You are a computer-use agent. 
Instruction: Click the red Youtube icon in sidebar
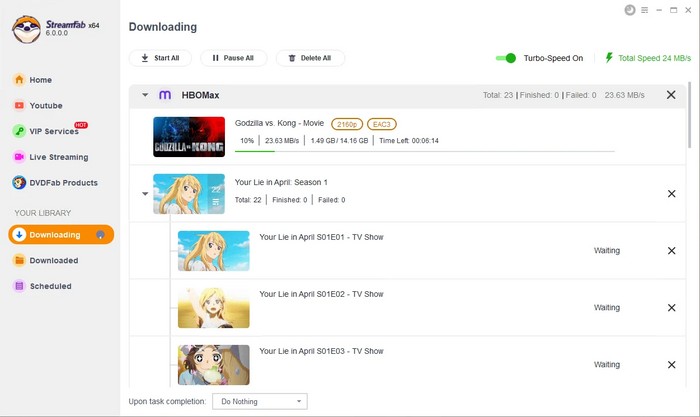(19, 106)
